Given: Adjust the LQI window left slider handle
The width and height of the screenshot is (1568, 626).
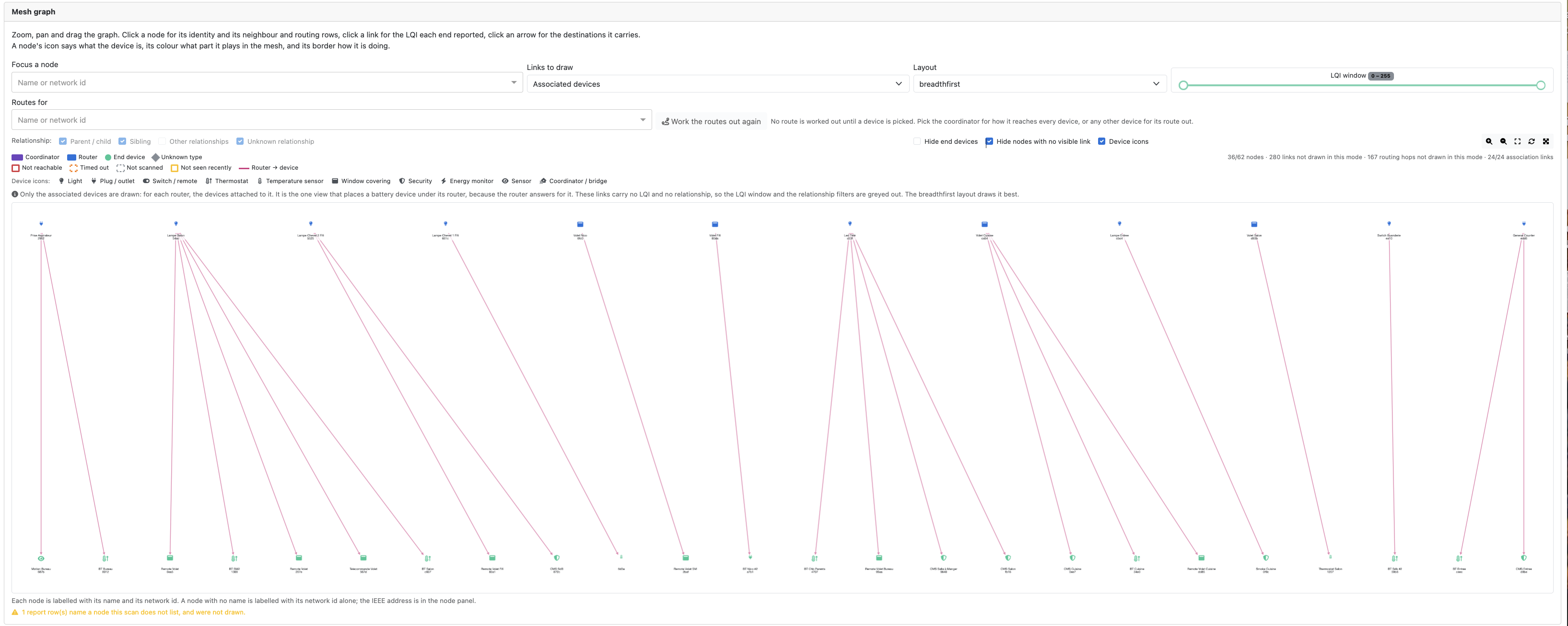Looking at the screenshot, I should click(x=1183, y=85).
